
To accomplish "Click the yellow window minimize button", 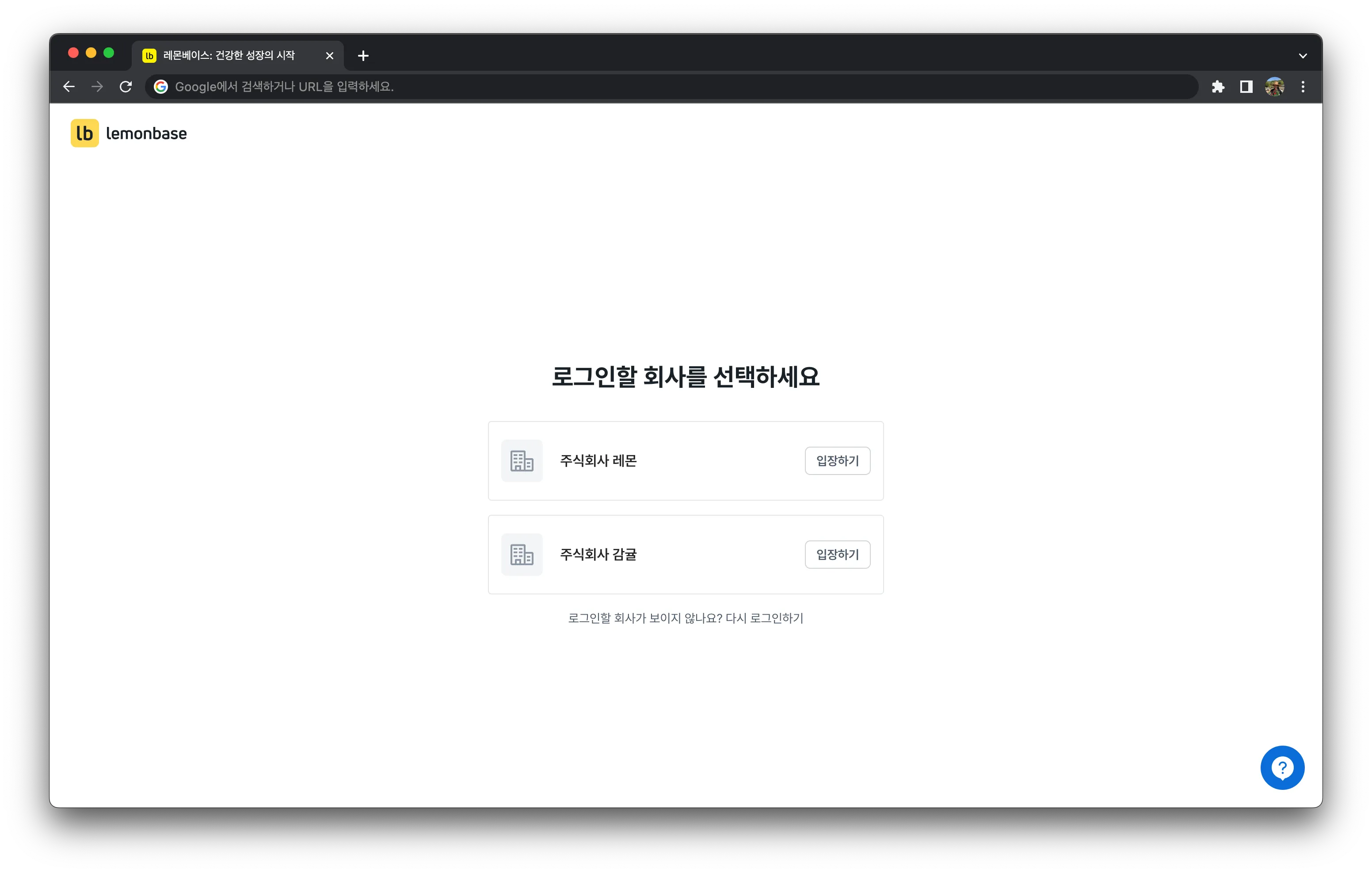I will coord(91,53).
